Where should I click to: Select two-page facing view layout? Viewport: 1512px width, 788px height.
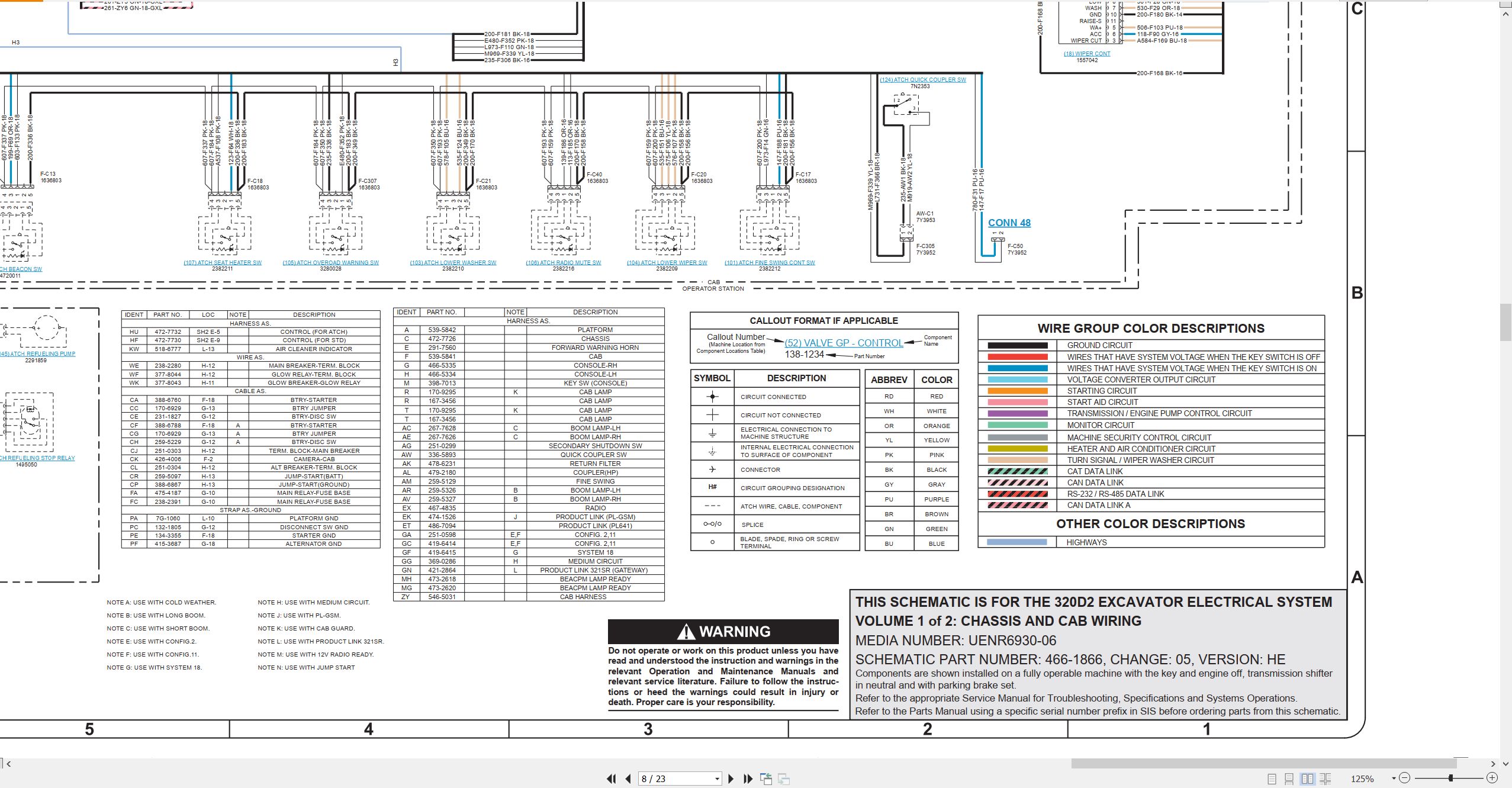(1307, 779)
